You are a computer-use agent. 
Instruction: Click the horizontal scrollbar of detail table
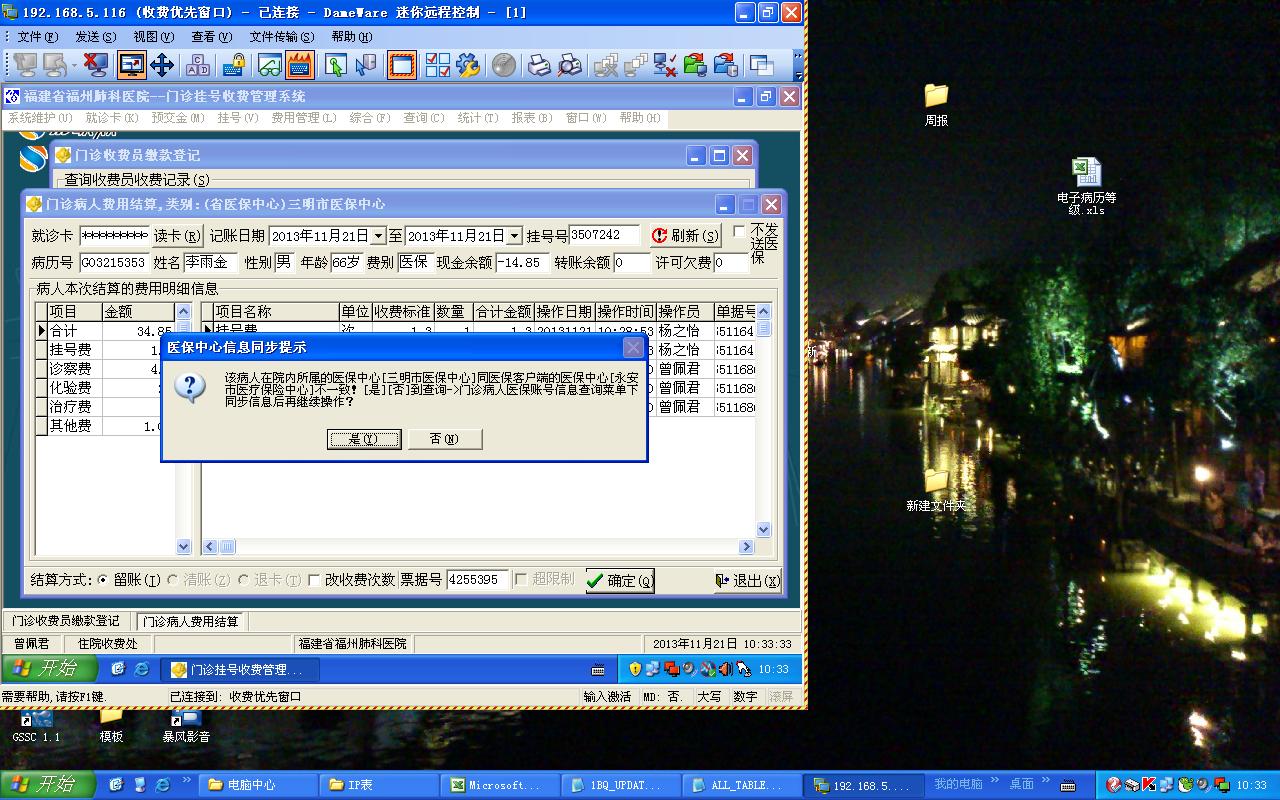[478, 547]
